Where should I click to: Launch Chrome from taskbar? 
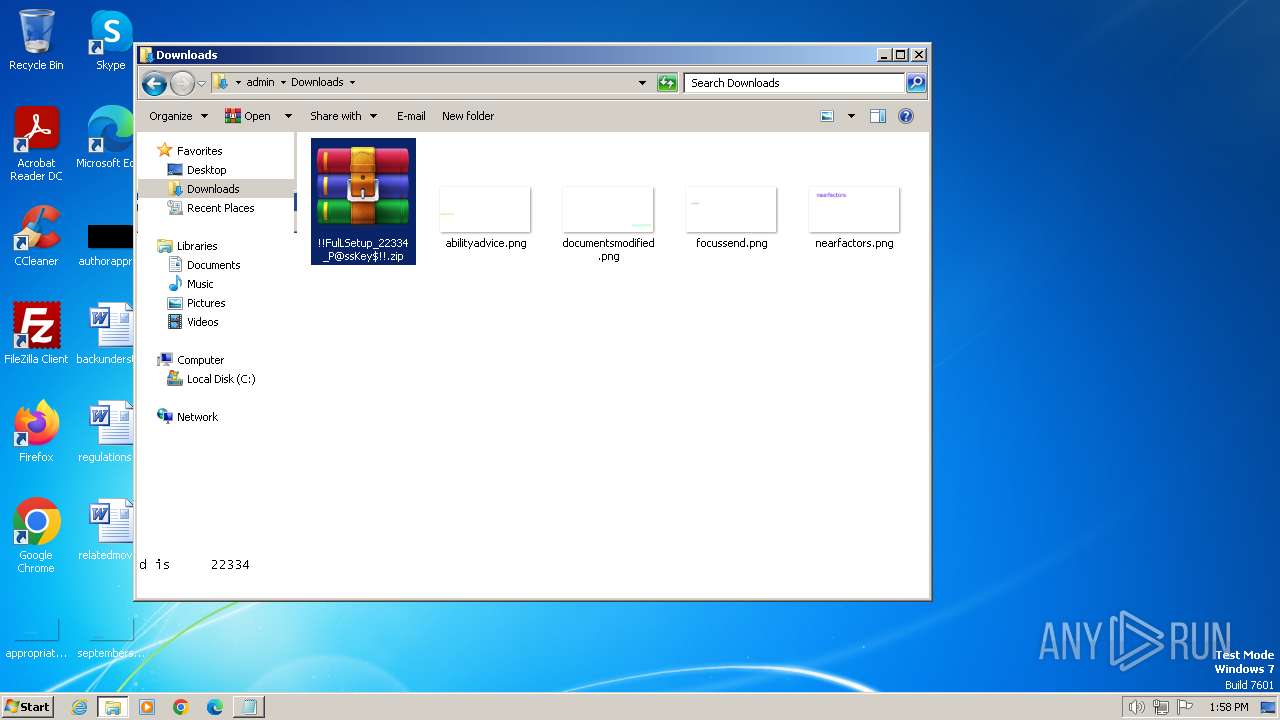click(x=181, y=707)
